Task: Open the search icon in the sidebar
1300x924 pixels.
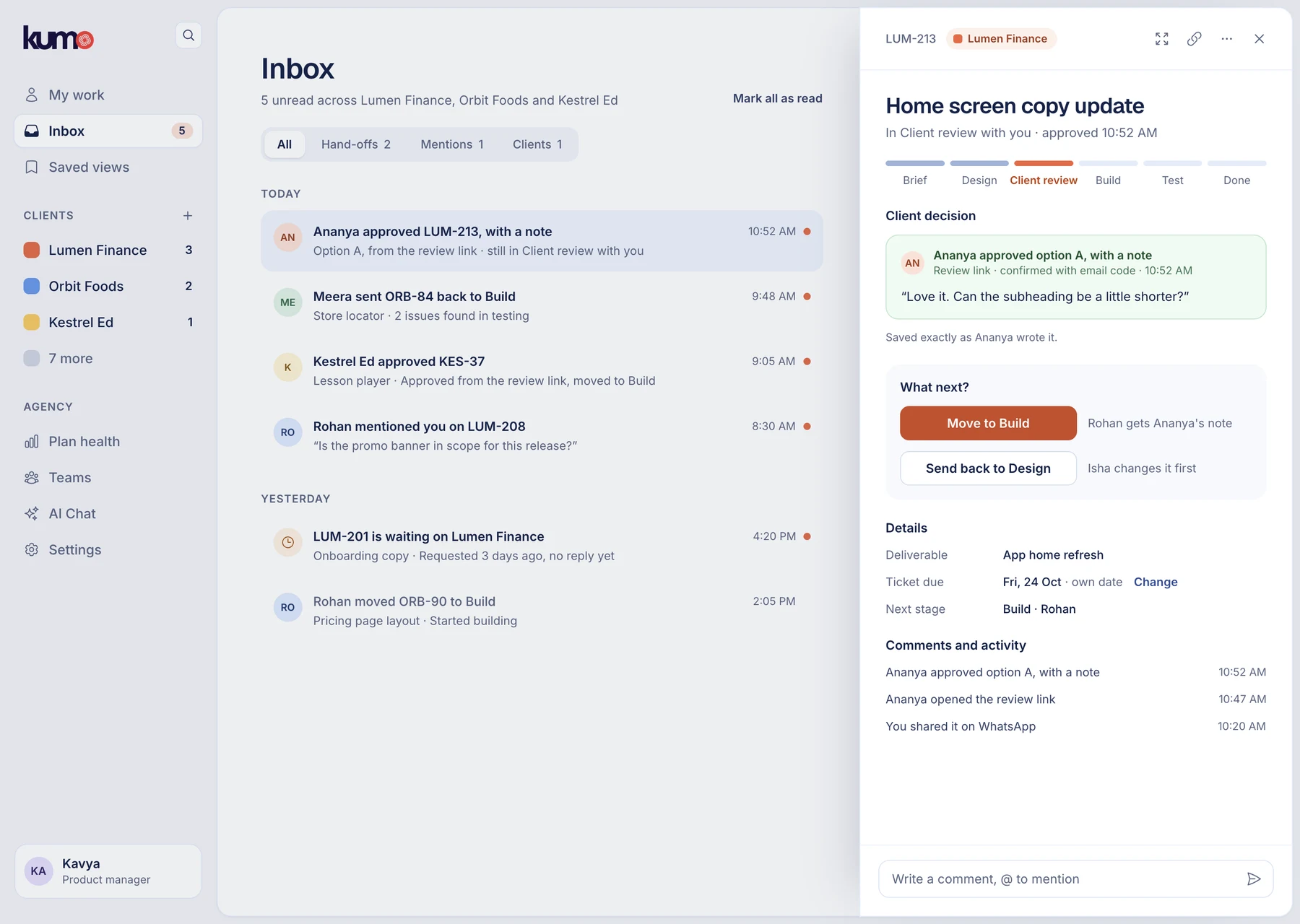Action: [188, 35]
